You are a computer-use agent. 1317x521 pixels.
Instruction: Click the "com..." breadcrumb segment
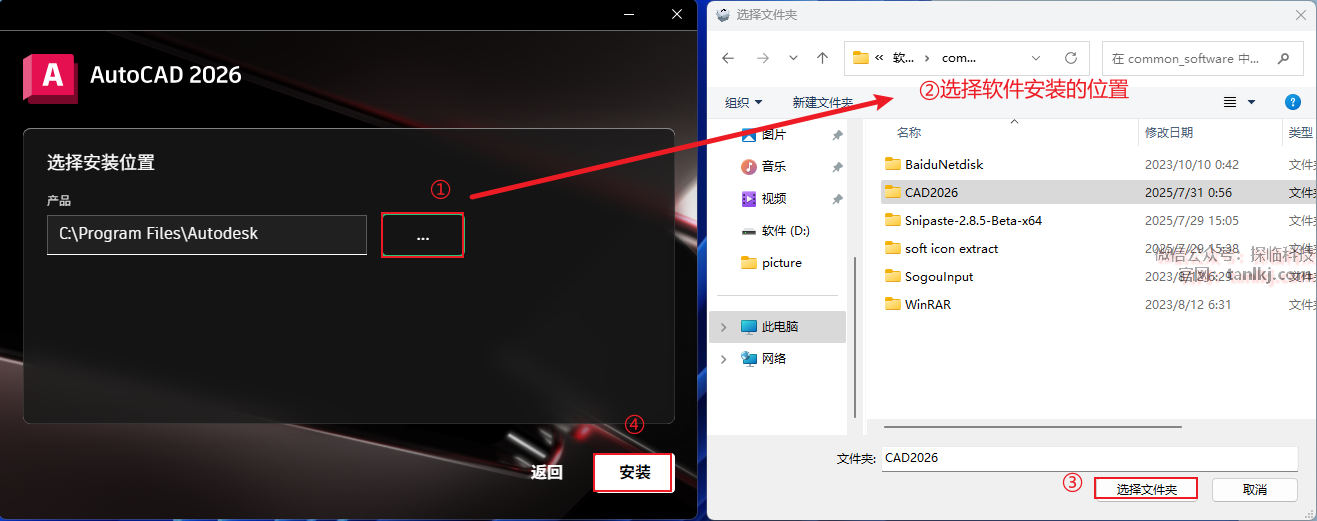tap(959, 58)
